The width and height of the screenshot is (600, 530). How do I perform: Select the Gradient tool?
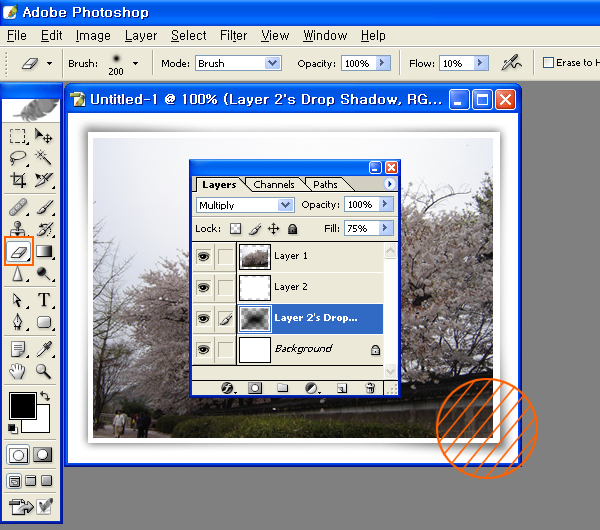pyautogui.click(x=44, y=251)
